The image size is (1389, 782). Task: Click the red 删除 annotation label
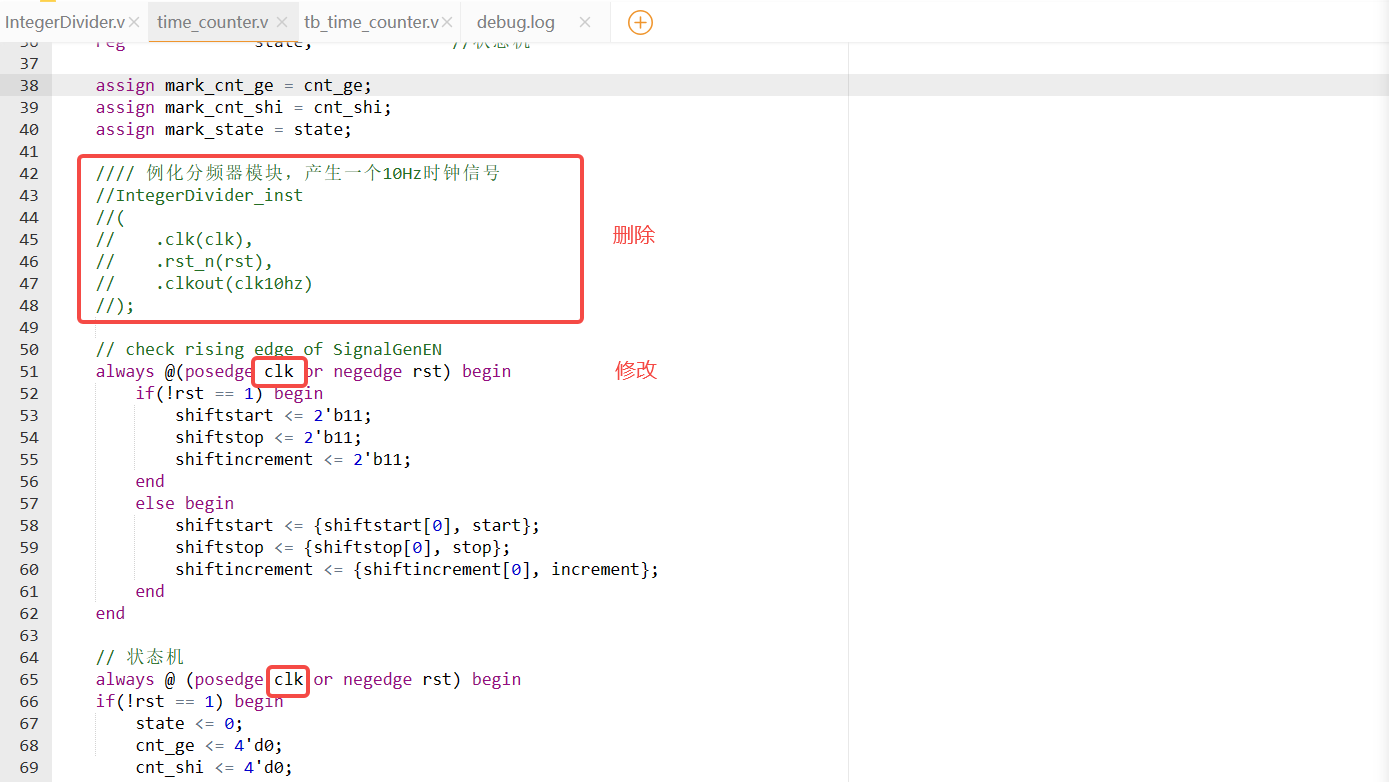634,236
